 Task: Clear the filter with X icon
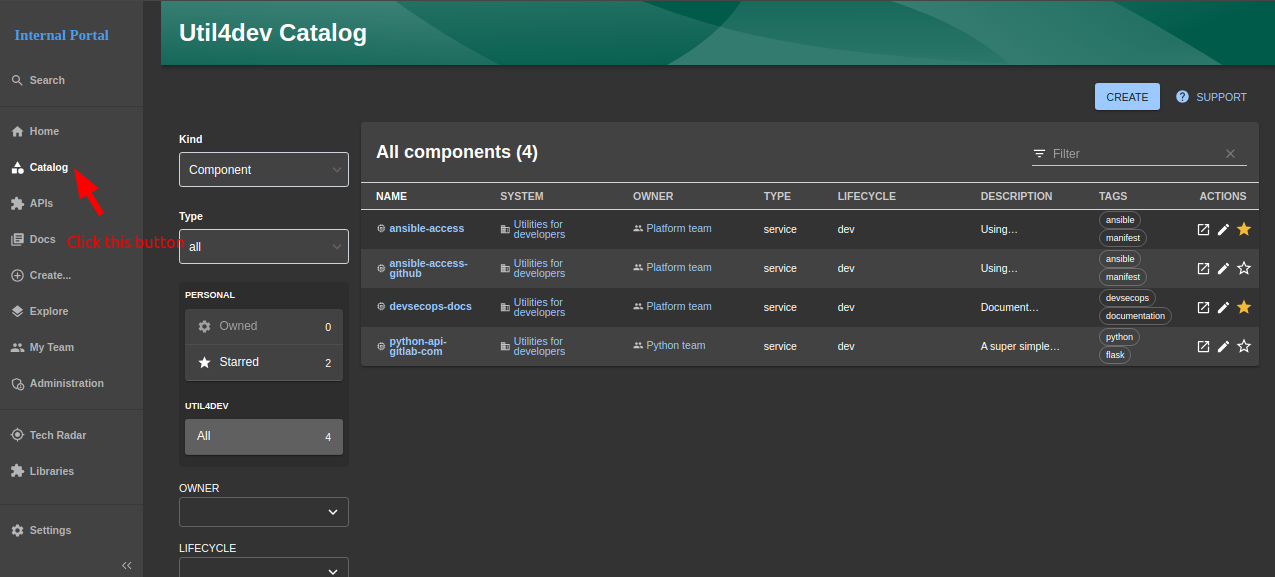pyautogui.click(x=1230, y=154)
